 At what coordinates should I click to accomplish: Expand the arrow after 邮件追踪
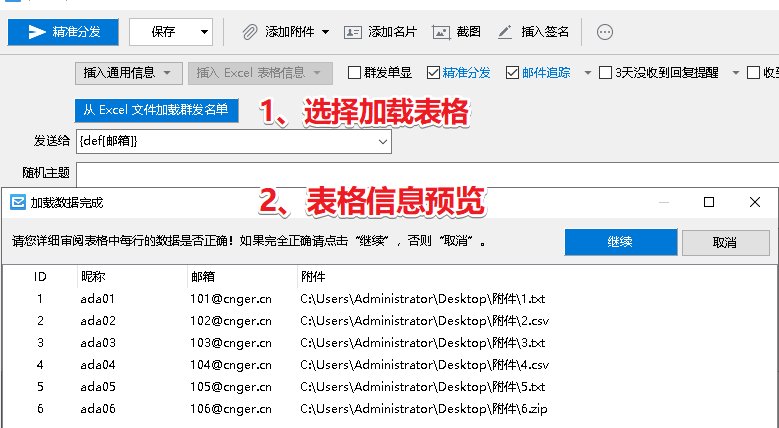coord(588,73)
